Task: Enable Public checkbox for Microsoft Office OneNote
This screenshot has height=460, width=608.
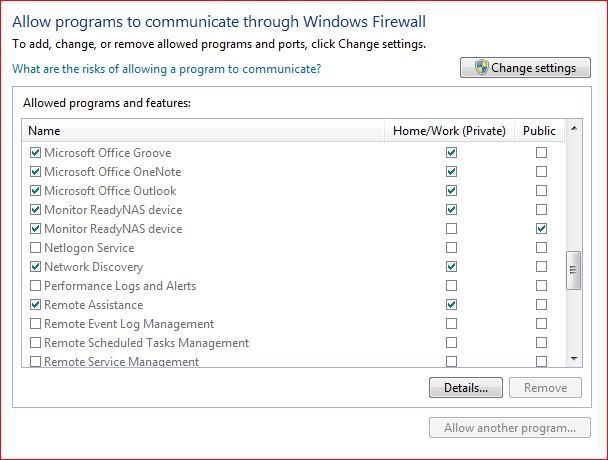Action: (x=541, y=171)
